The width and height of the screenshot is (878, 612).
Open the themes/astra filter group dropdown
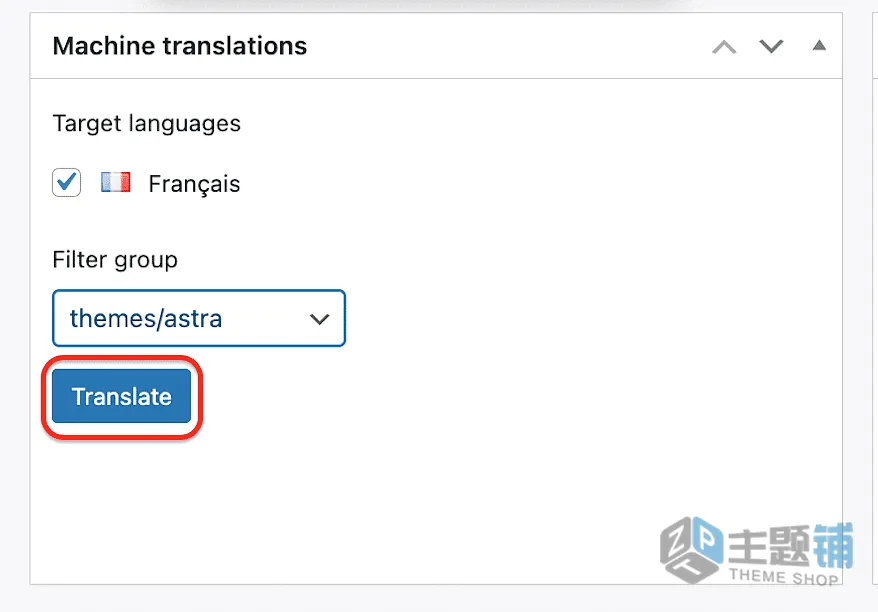pos(199,318)
